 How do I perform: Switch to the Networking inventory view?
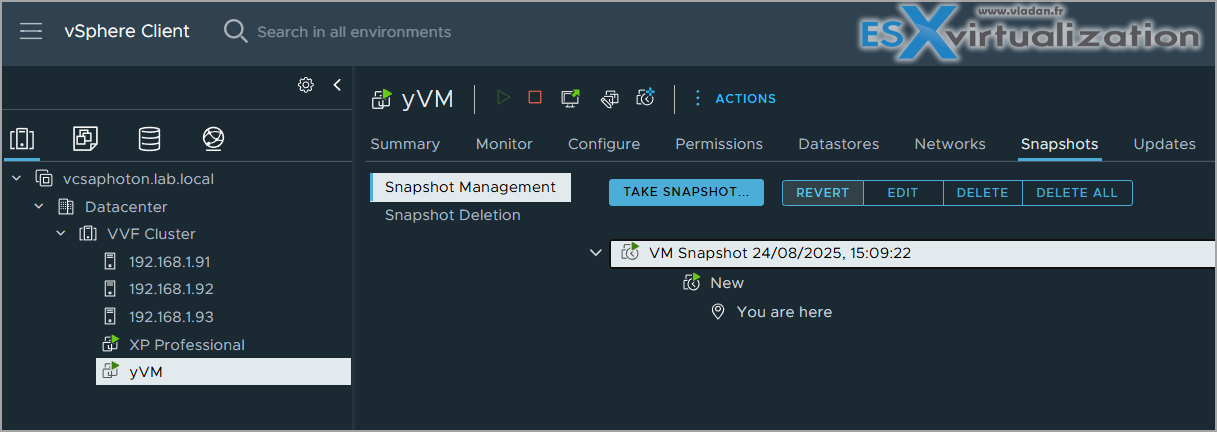point(212,138)
